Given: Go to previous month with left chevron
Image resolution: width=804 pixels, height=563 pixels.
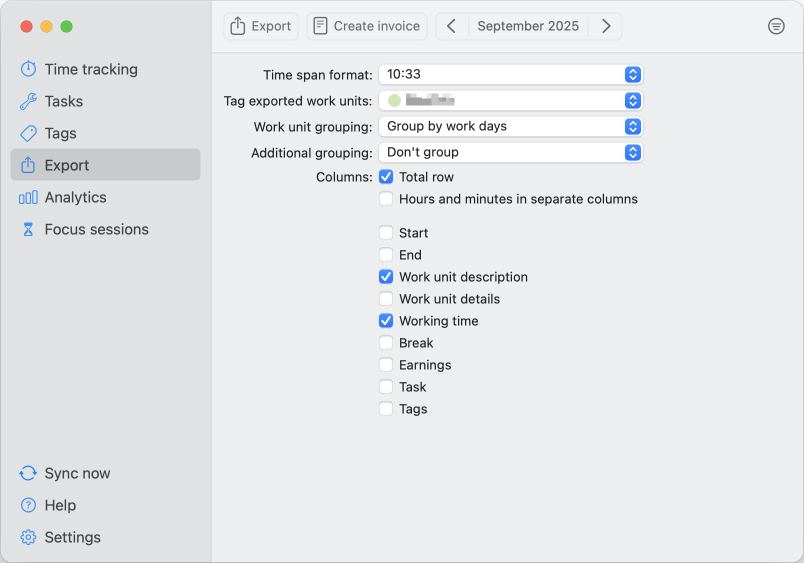Looking at the screenshot, I should [x=451, y=26].
